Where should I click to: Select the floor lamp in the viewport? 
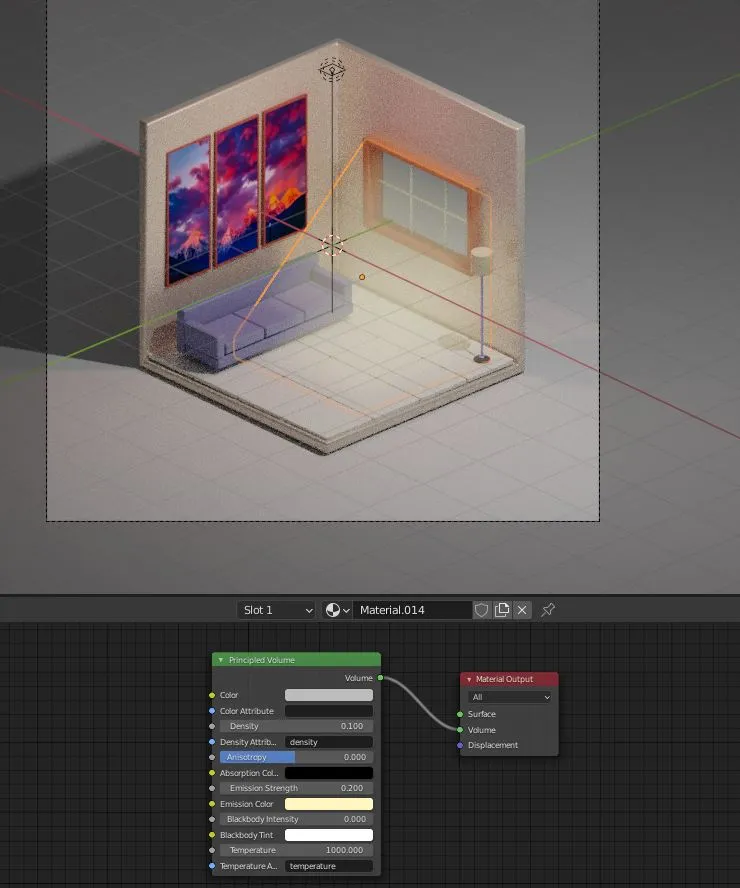(x=481, y=304)
